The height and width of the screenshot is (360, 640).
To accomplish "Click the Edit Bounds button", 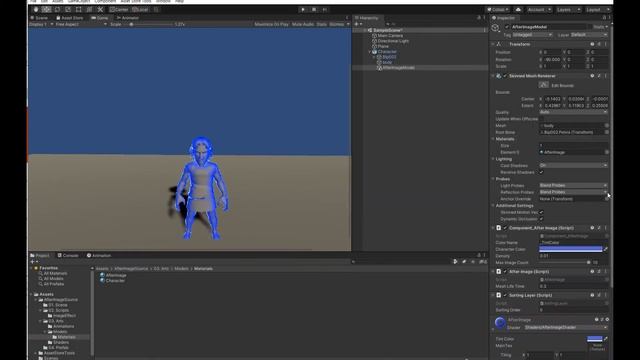I will (544, 85).
